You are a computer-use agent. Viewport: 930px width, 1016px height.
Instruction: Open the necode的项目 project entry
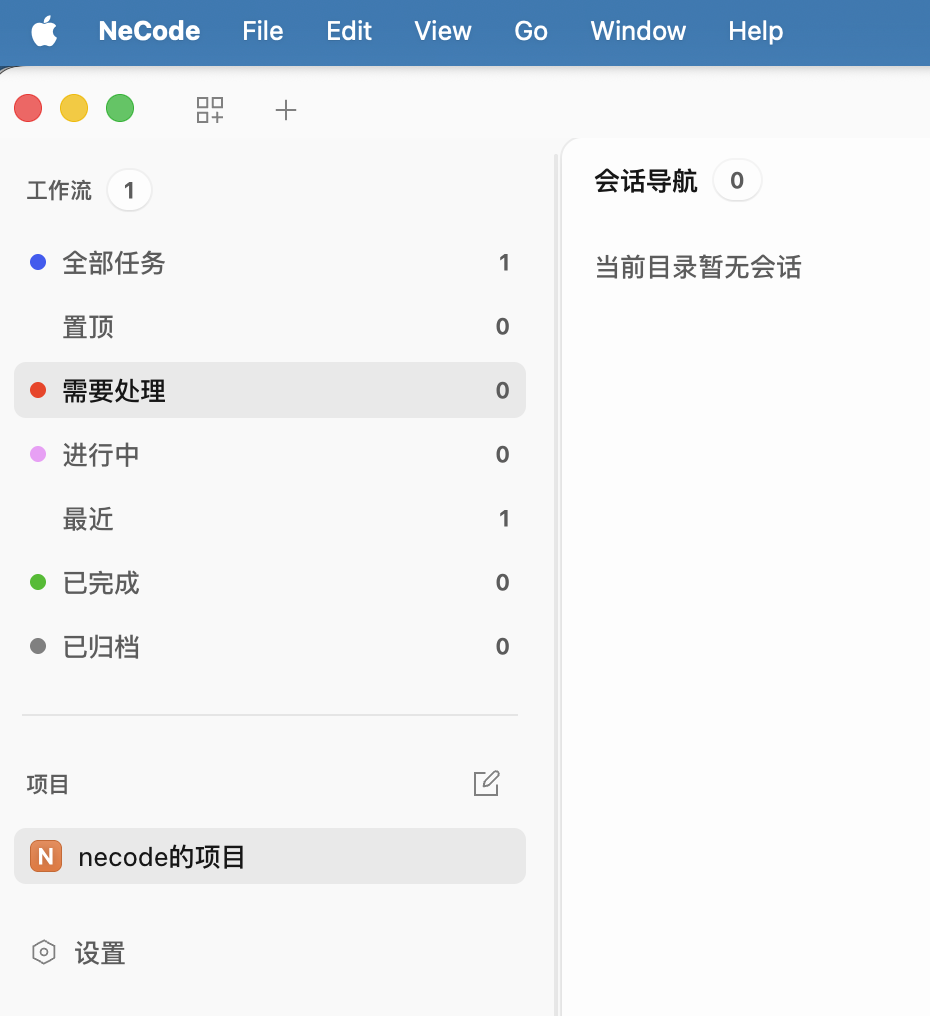point(270,856)
